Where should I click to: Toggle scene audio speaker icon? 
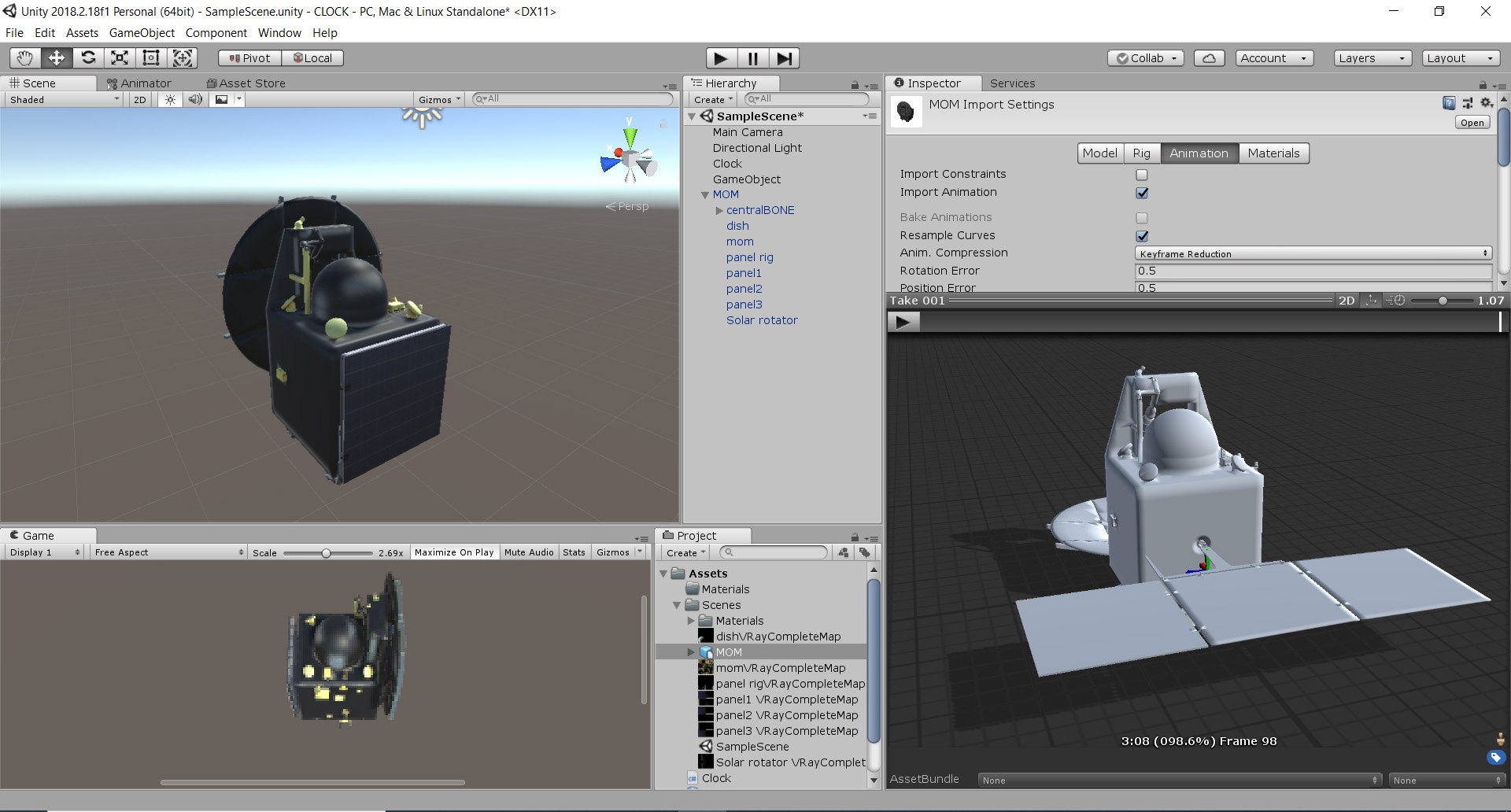point(196,100)
